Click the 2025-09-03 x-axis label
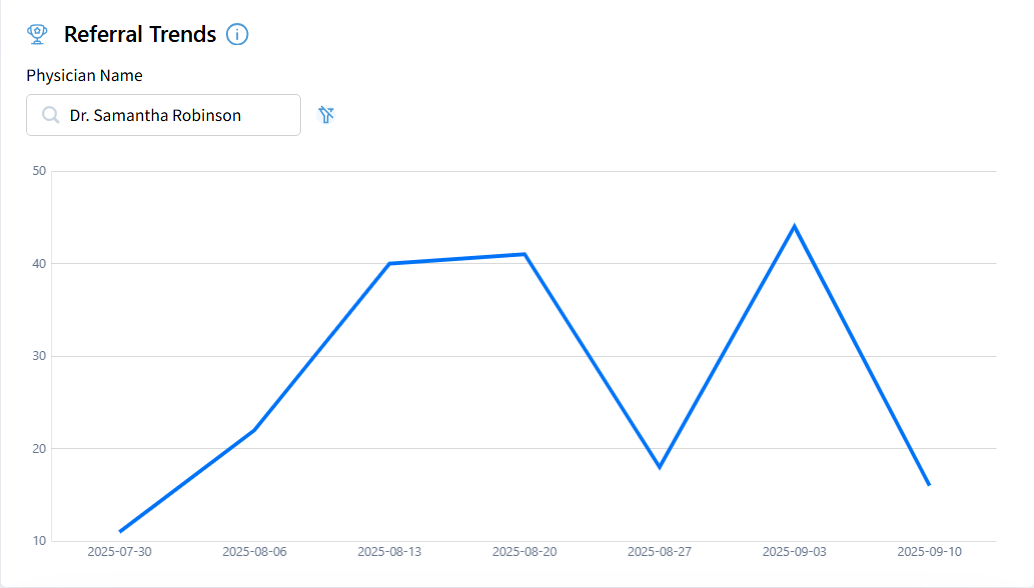The width and height of the screenshot is (1034, 588). 795,552
